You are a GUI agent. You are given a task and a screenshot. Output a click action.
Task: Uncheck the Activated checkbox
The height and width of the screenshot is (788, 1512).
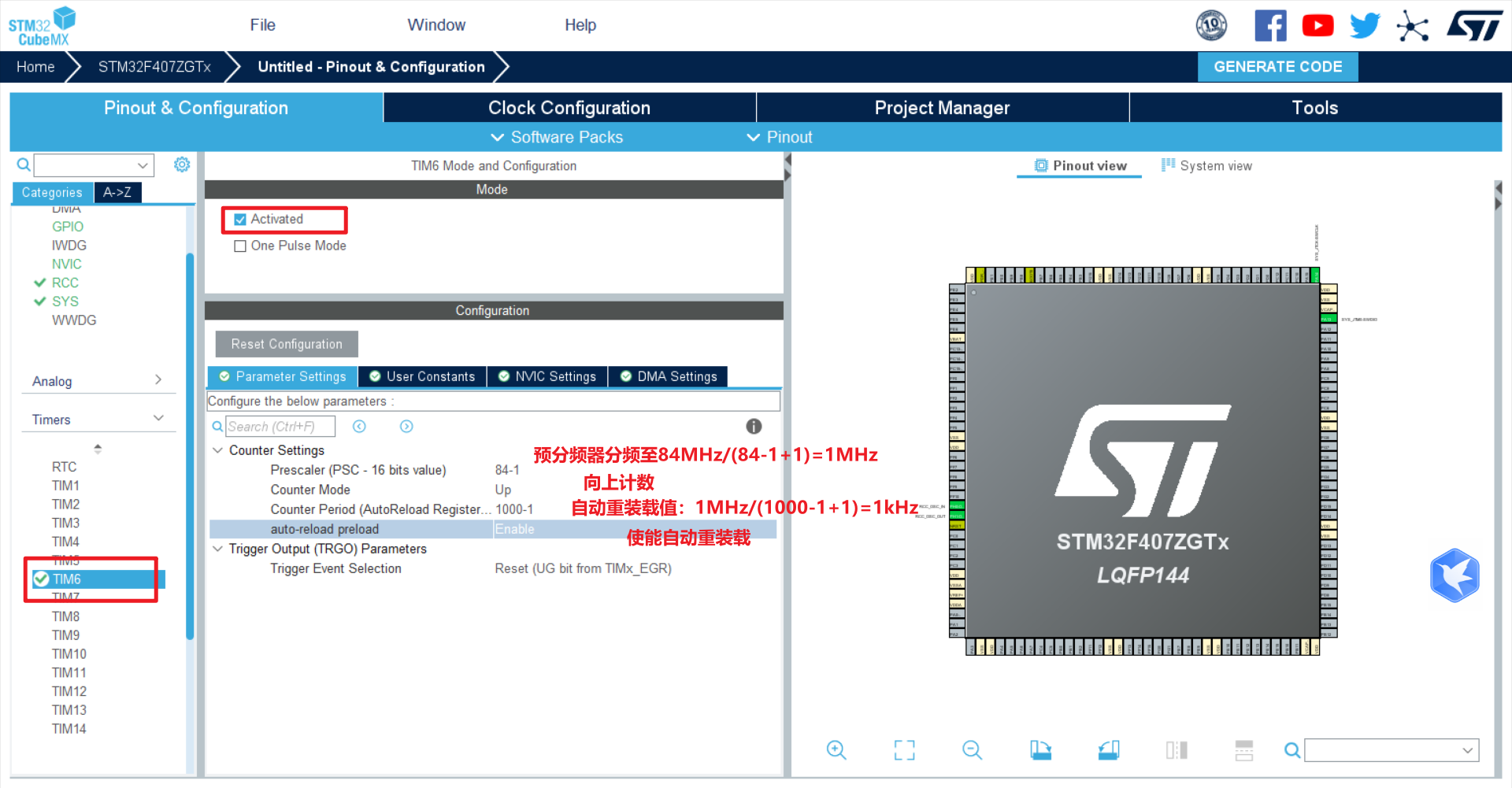click(x=240, y=220)
